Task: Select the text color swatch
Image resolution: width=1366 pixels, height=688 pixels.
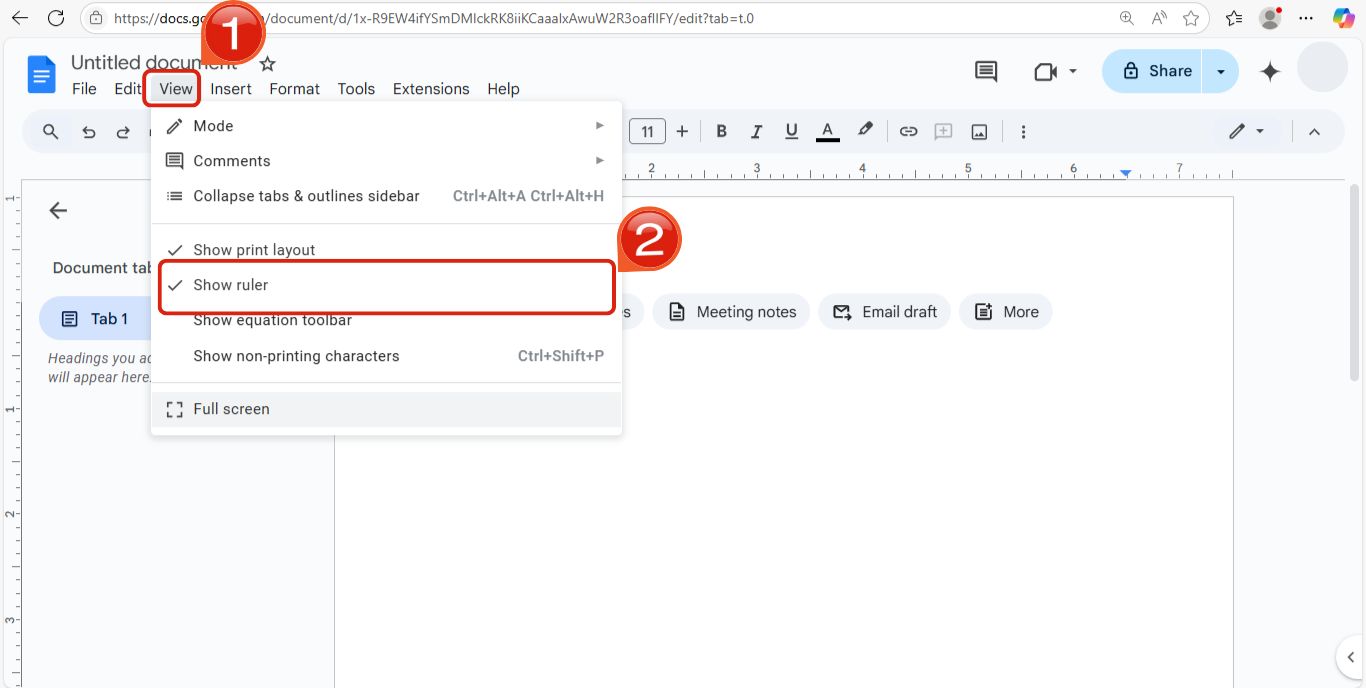Action: coord(826,131)
